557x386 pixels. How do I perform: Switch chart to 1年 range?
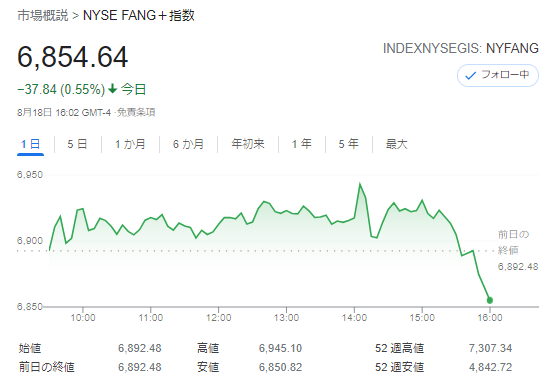302,144
